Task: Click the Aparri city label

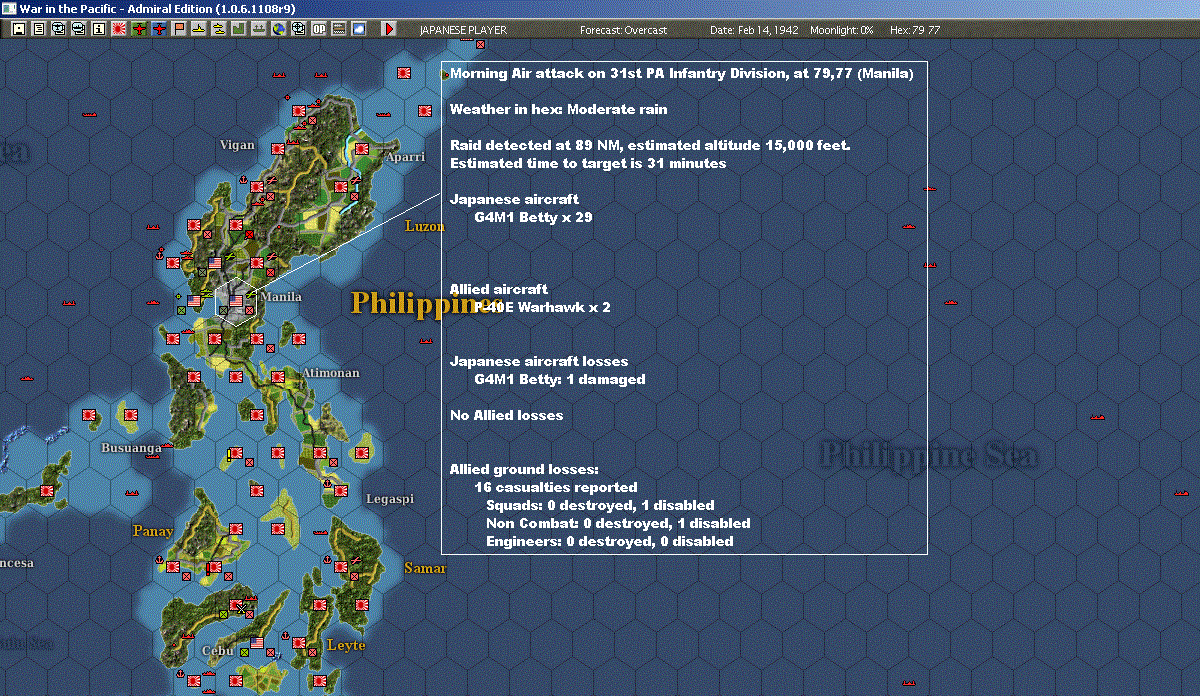Action: coord(404,157)
